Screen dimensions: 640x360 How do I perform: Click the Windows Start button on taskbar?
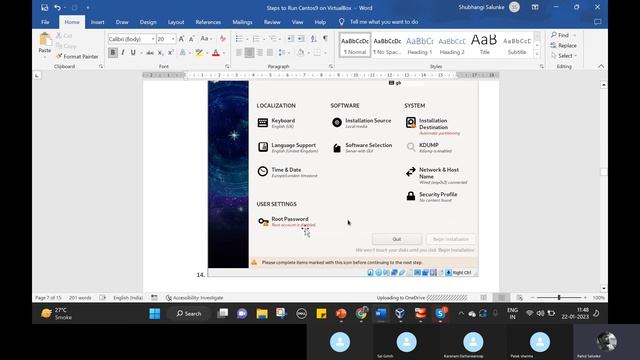pyautogui.click(x=155, y=313)
